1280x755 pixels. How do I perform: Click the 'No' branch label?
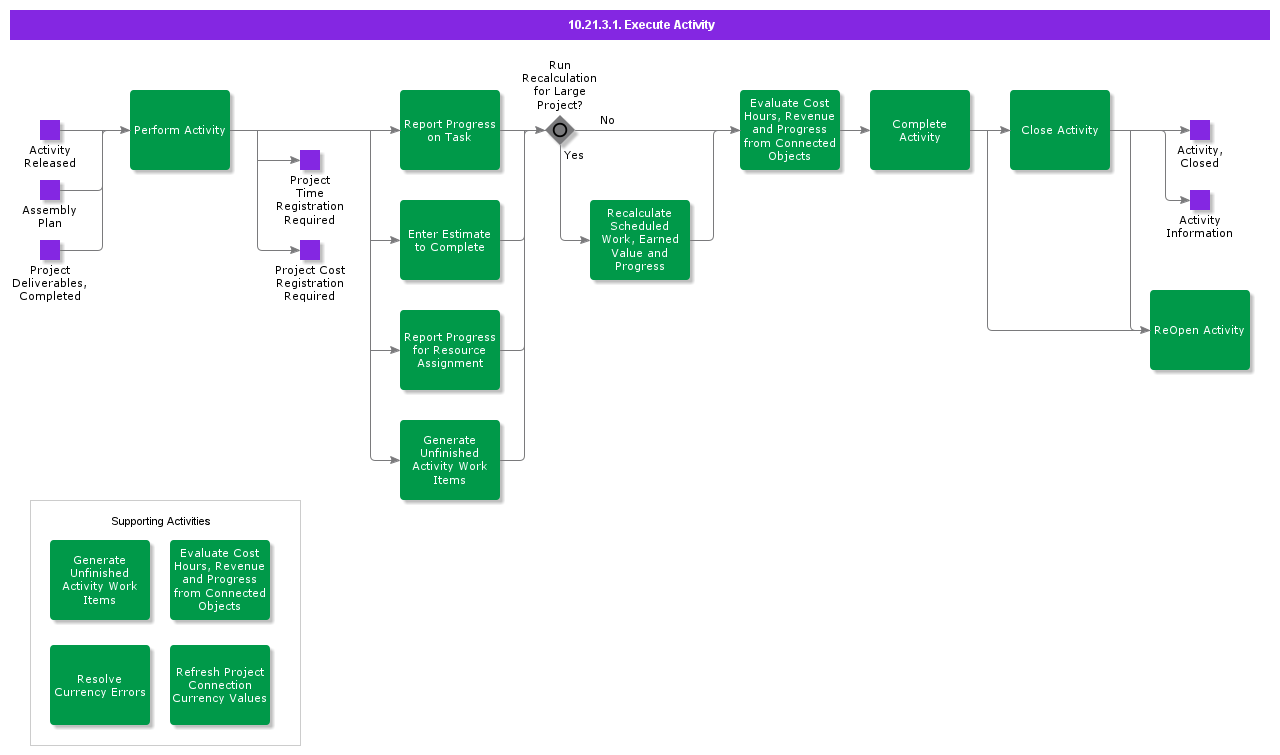(x=607, y=120)
